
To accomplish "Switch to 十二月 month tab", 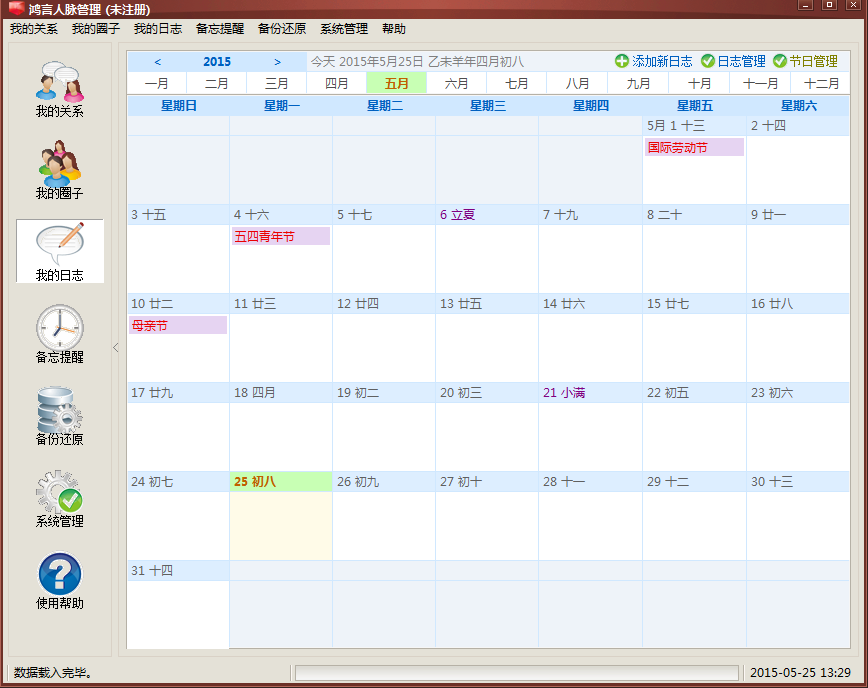I will [x=821, y=84].
